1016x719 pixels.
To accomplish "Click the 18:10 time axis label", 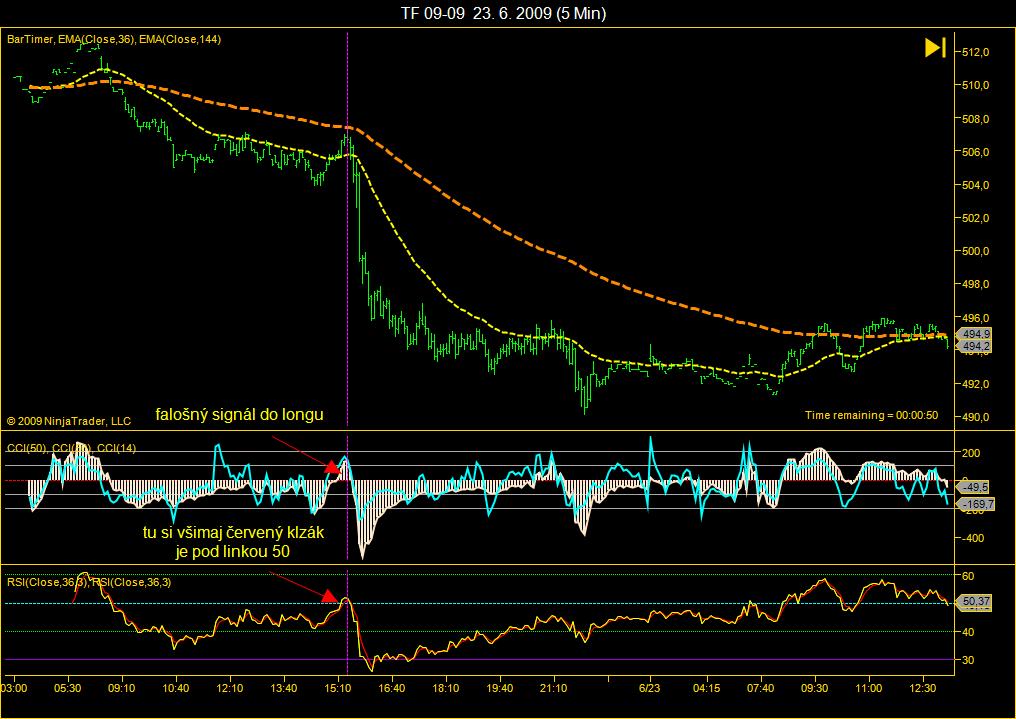I will pyautogui.click(x=446, y=688).
